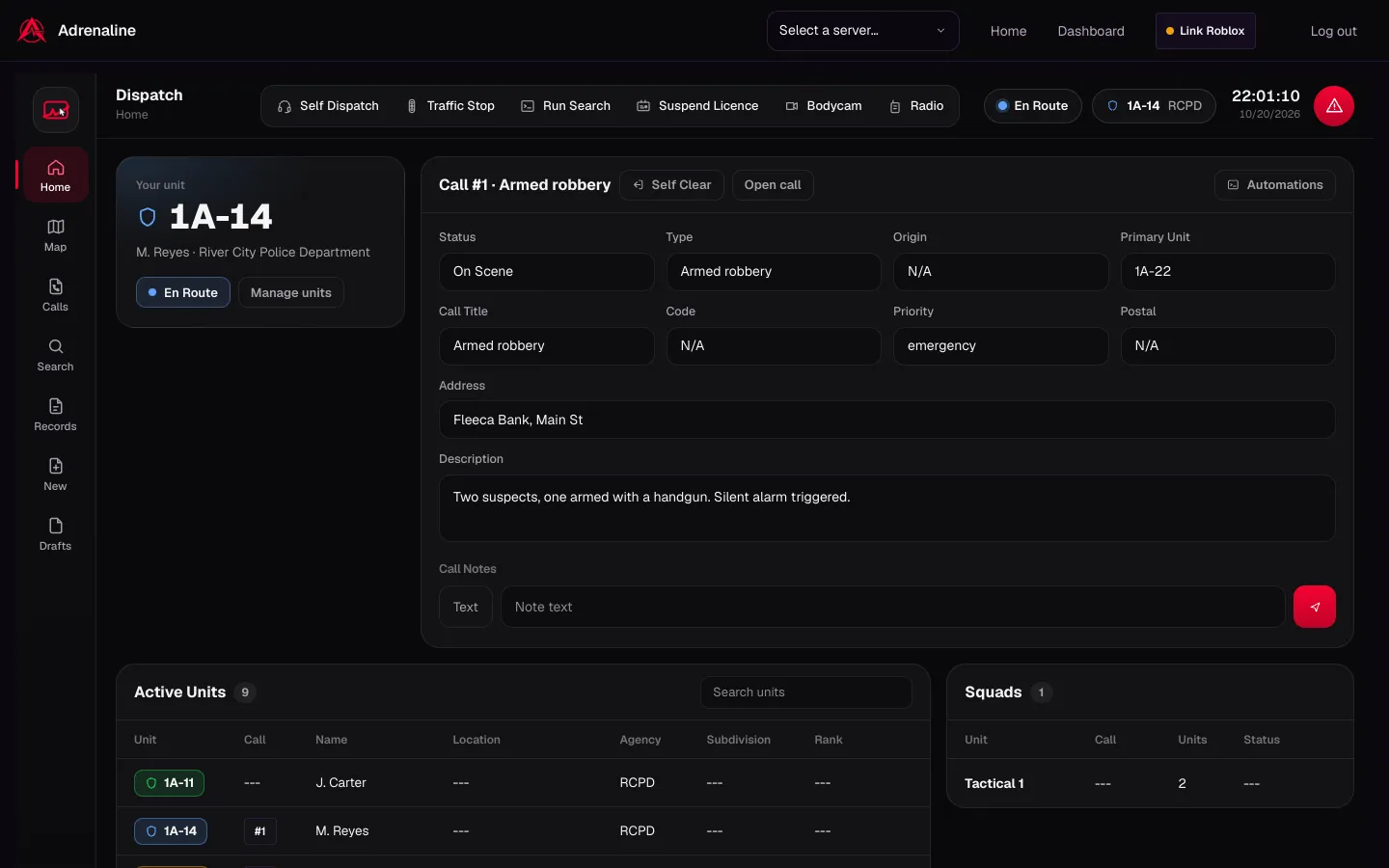Select the Traffic Stop toolbar item
This screenshot has height=868, width=1389.
pyautogui.click(x=450, y=106)
